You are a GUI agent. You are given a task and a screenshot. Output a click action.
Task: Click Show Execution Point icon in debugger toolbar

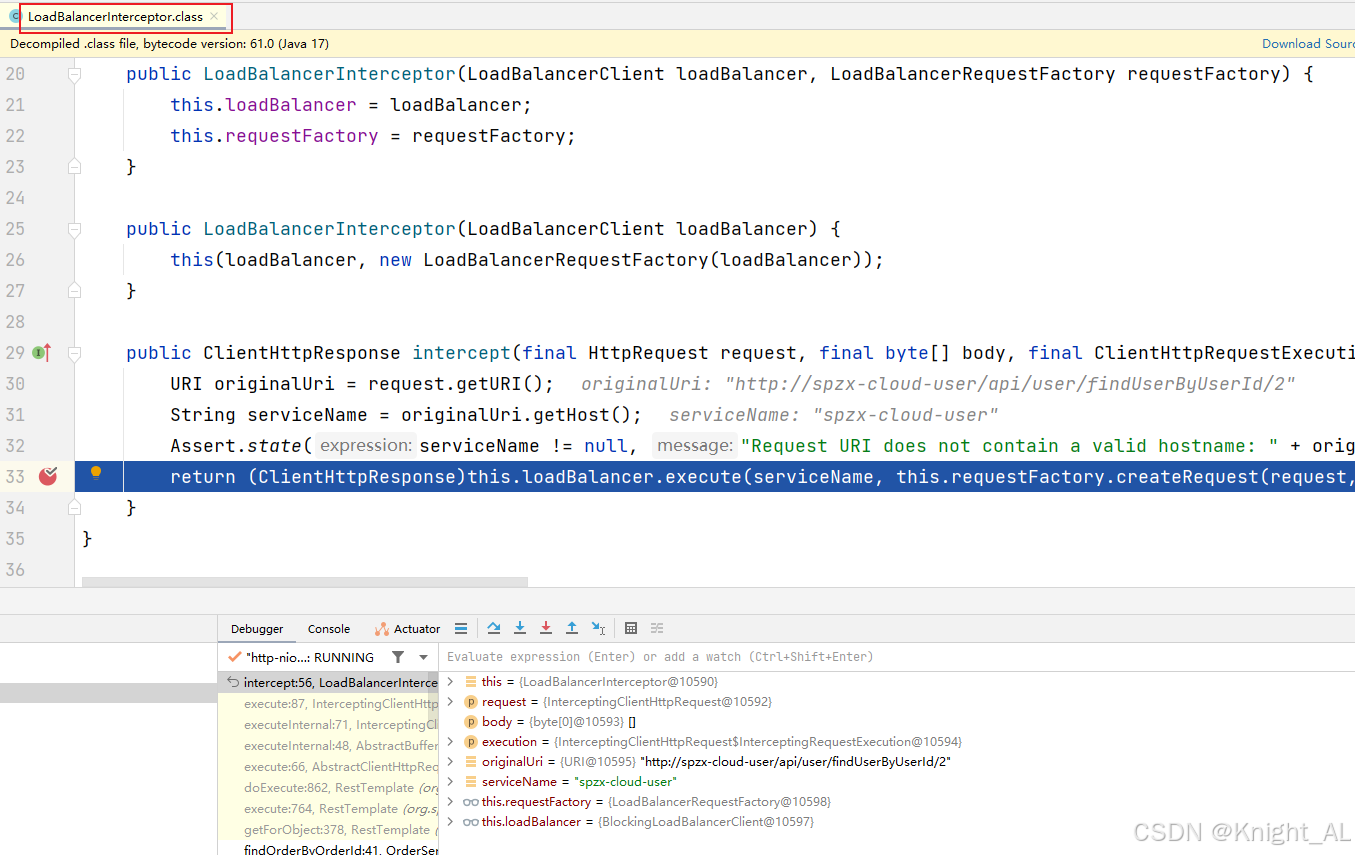461,628
